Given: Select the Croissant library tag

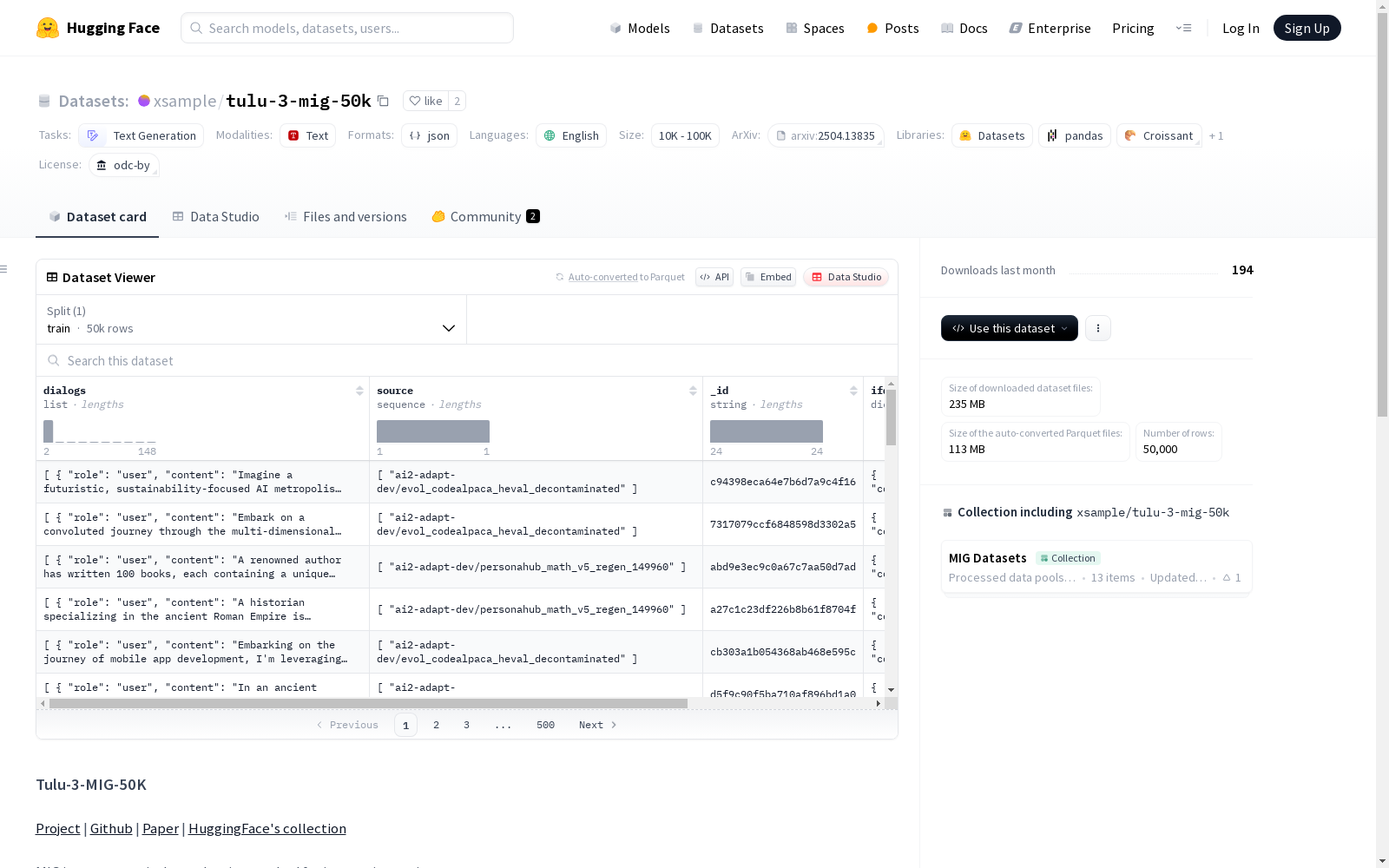Looking at the screenshot, I should [1159, 135].
